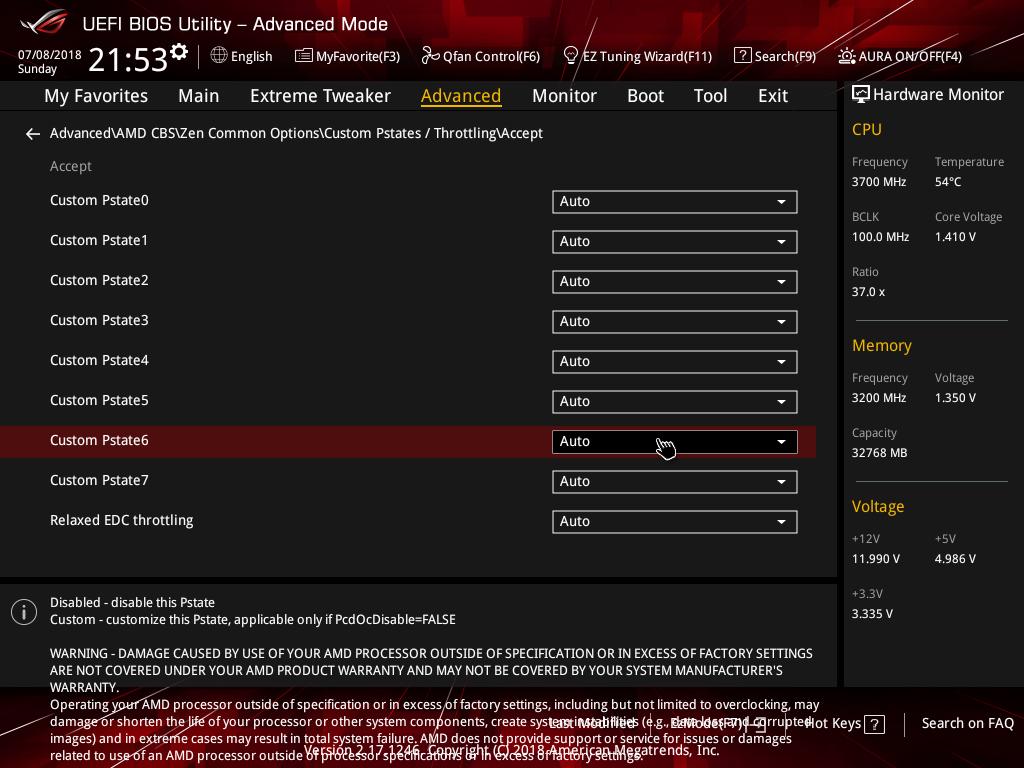The height and width of the screenshot is (768, 1024).
Task: Switch to the Boot tab
Action: coord(645,96)
